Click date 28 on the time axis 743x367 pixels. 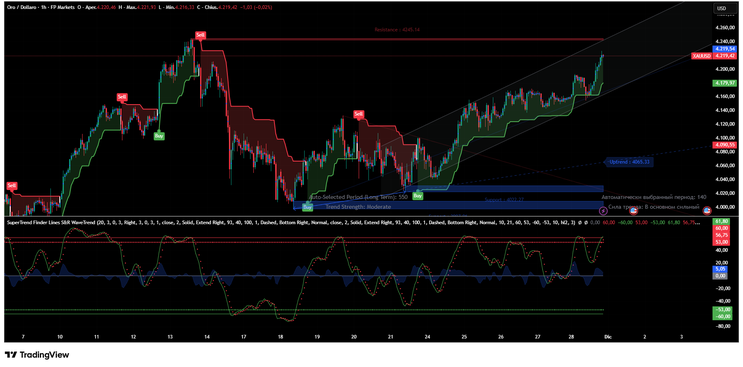571,337
